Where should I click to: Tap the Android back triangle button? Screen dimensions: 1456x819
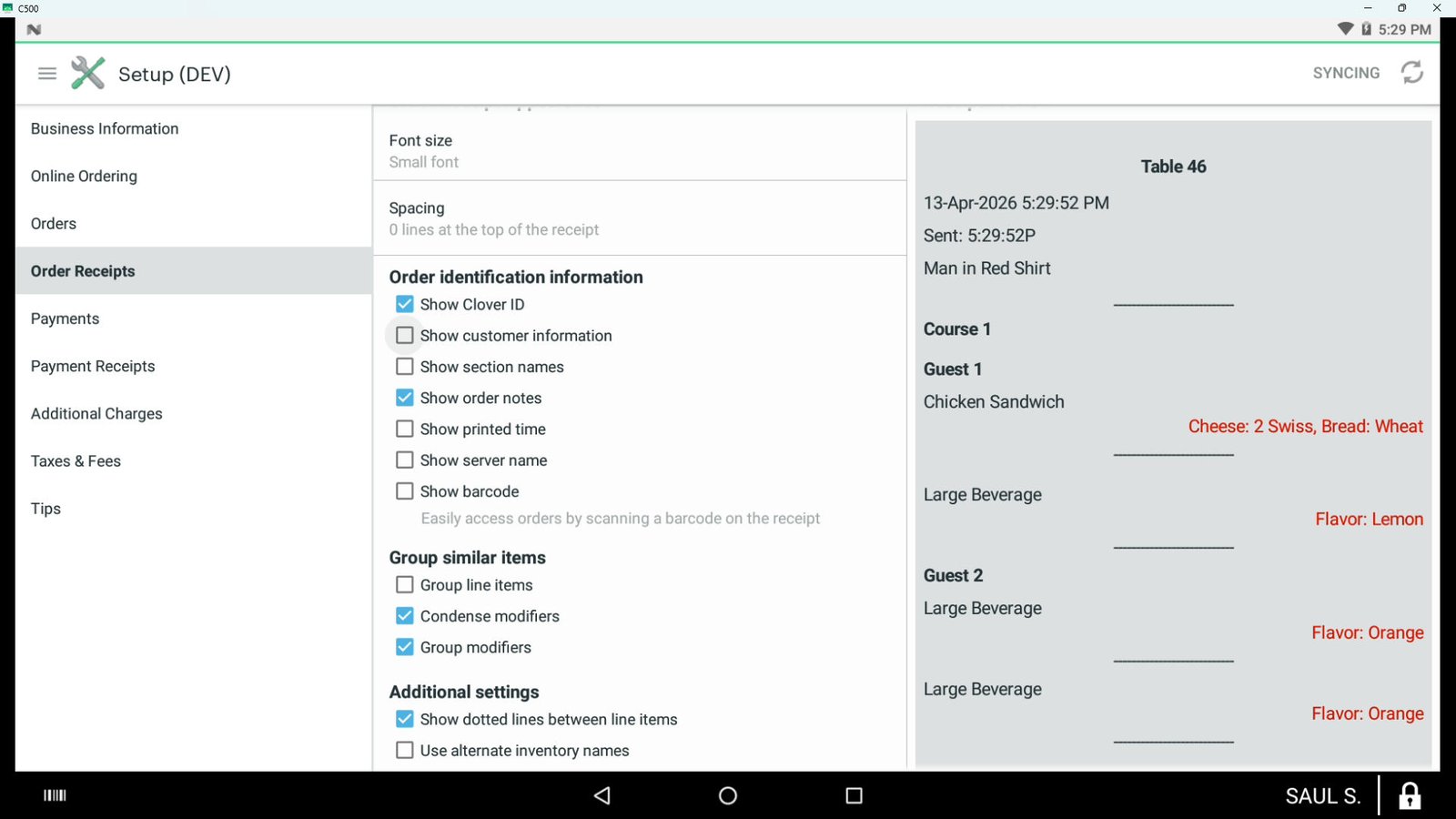click(x=602, y=795)
